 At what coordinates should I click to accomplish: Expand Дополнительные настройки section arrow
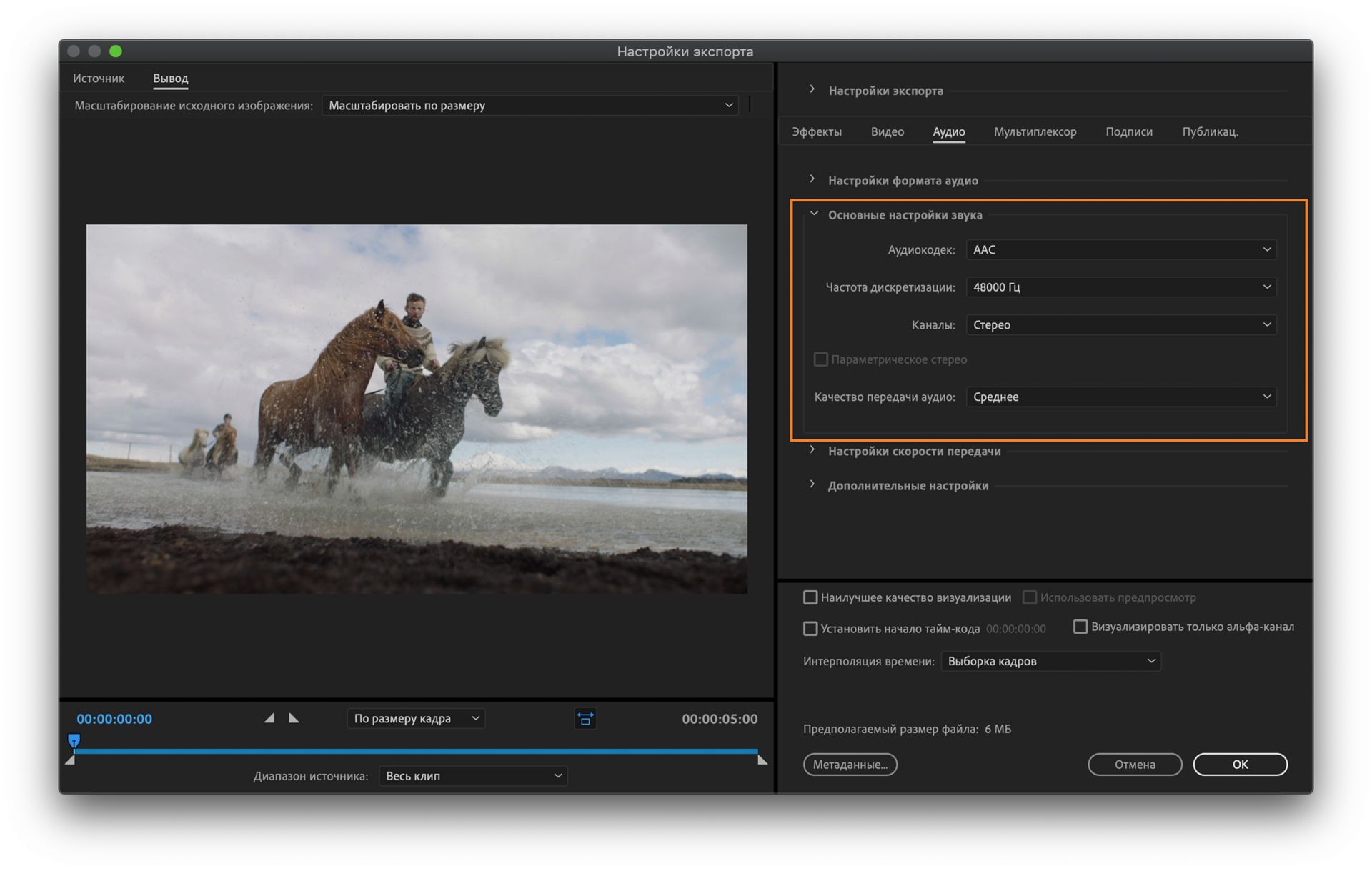click(x=812, y=484)
